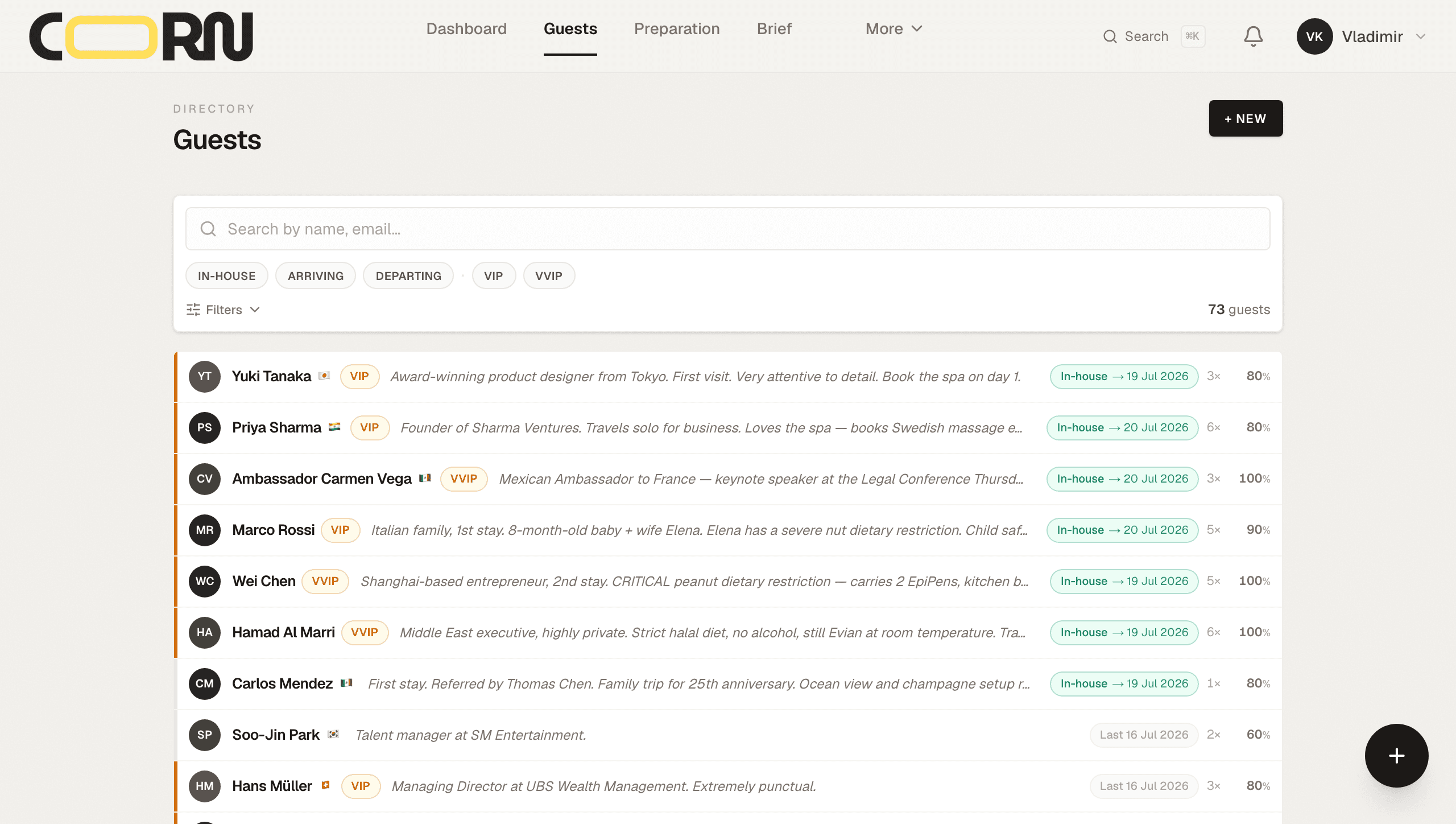The image size is (1456, 824).
Task: Click flag next to Carlos Mendez
Action: pos(346,683)
